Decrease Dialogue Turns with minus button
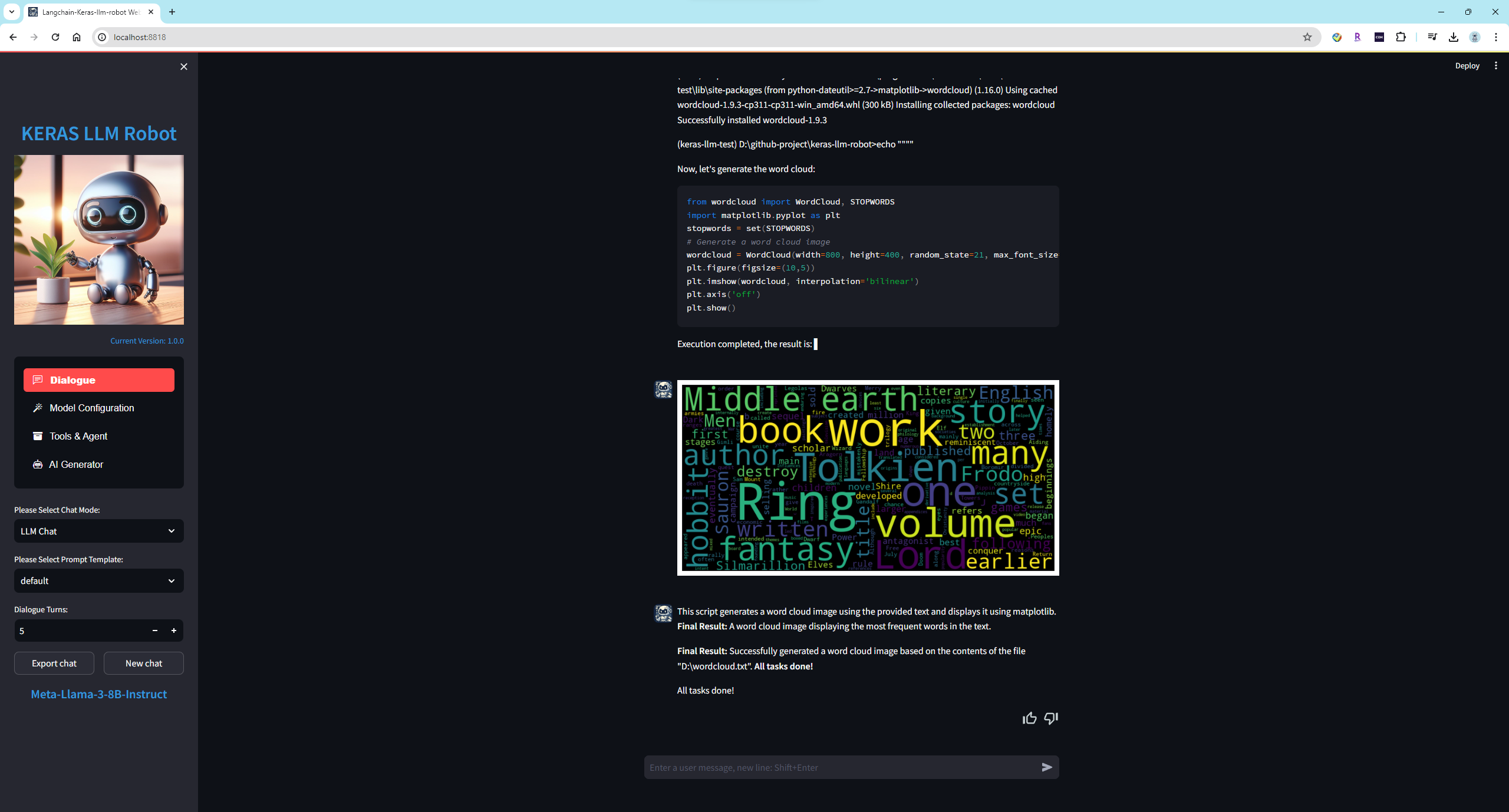The image size is (1509, 812). (155, 631)
